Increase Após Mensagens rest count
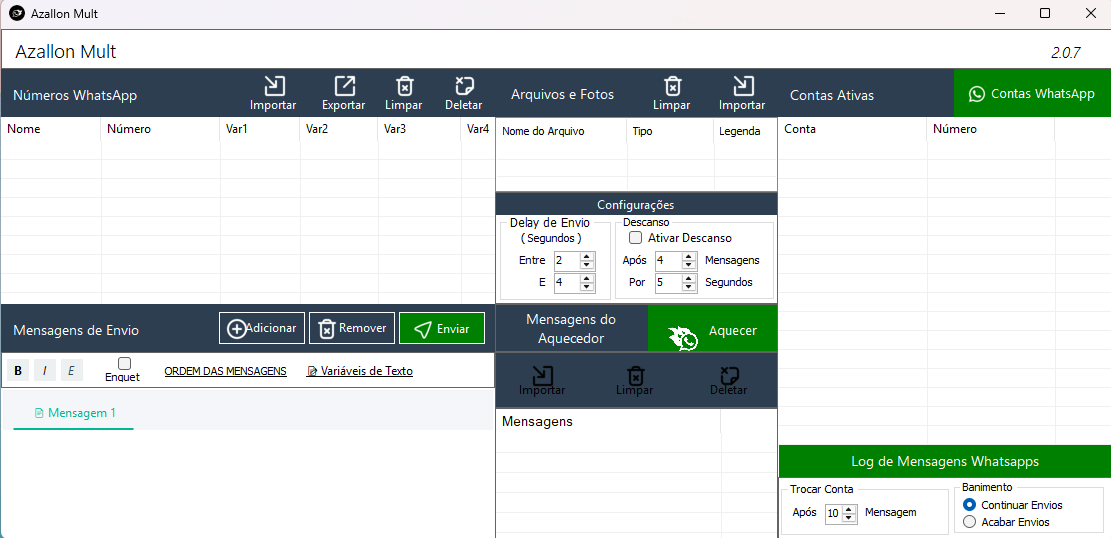The image size is (1111, 538). tap(688, 257)
